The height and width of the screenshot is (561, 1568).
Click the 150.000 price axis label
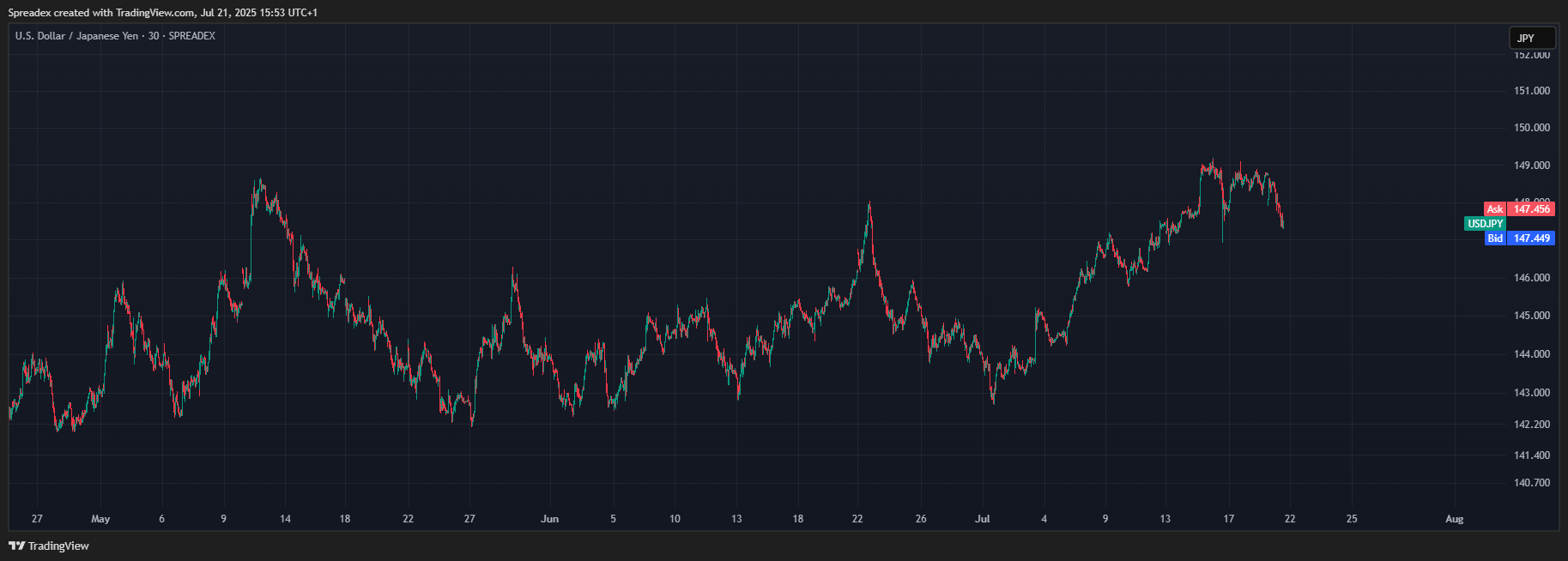1532,128
